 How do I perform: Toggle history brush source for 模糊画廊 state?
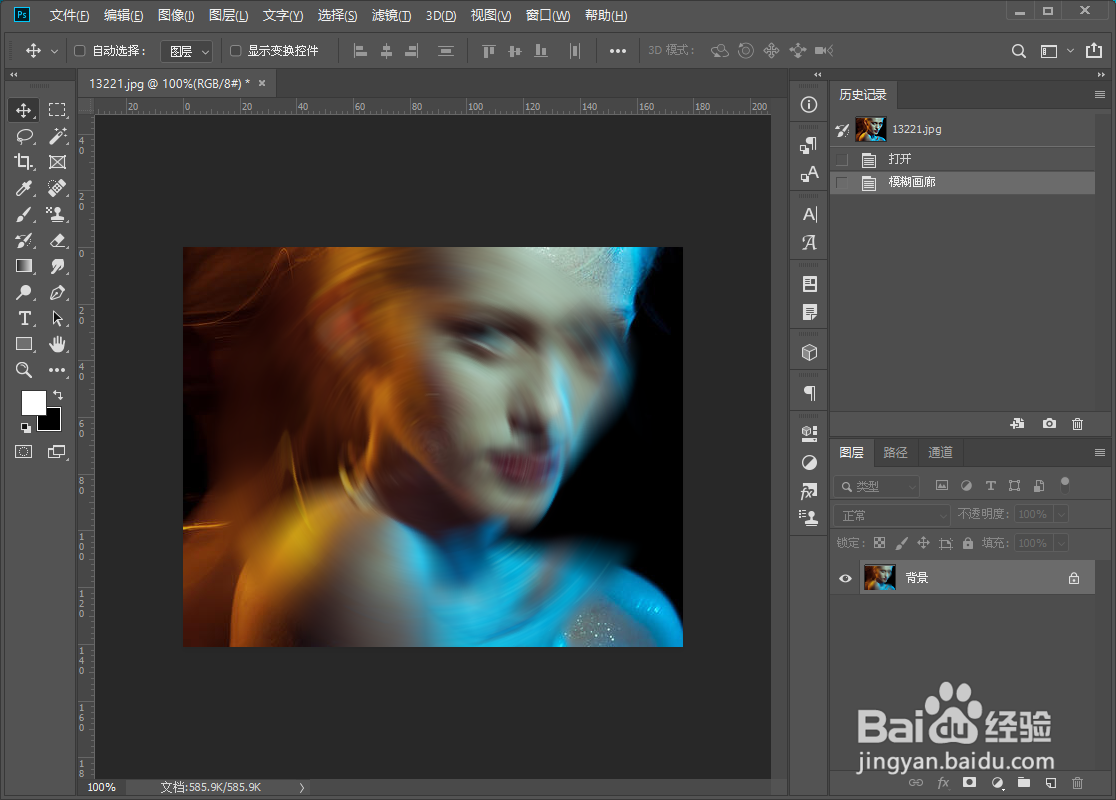coord(842,183)
